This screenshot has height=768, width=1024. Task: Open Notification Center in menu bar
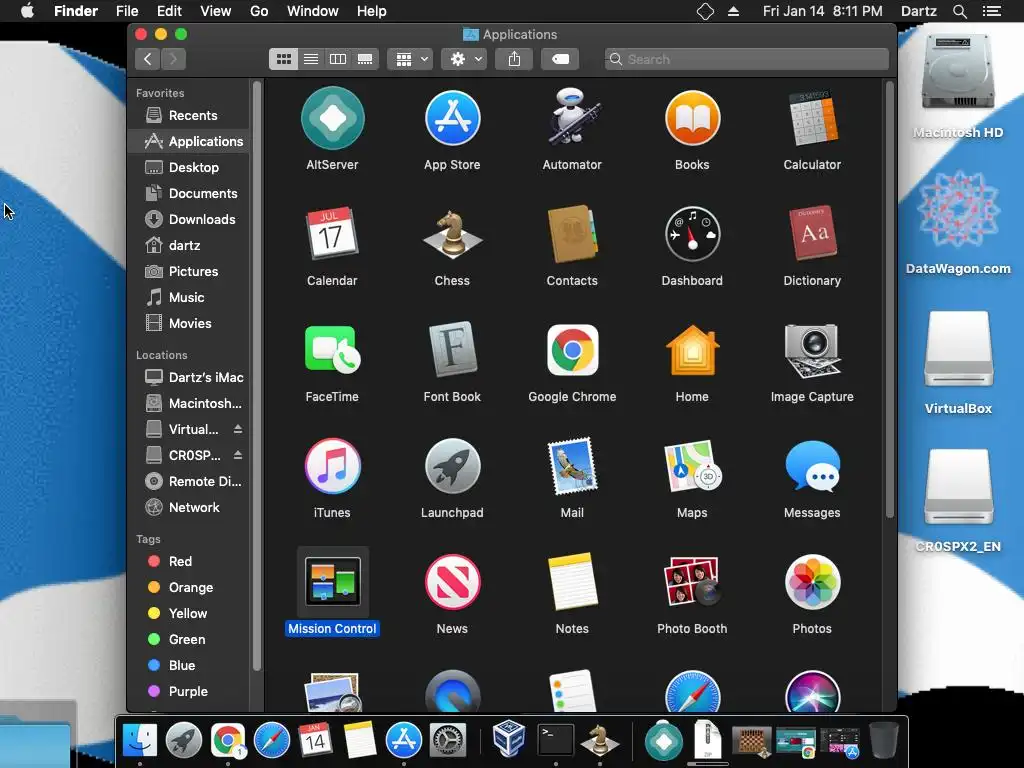pos(992,11)
